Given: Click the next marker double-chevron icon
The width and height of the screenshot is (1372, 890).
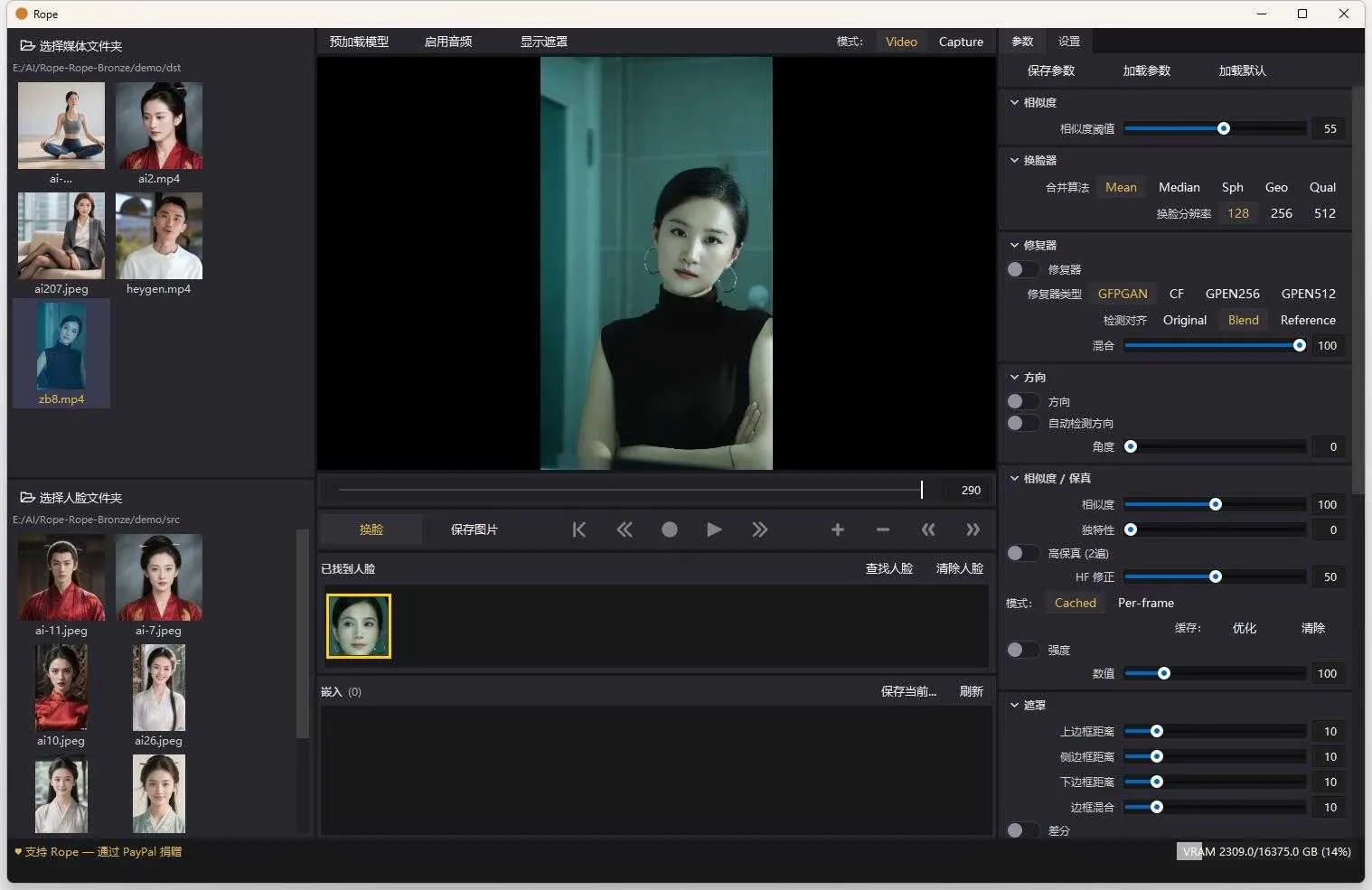Looking at the screenshot, I should click(x=973, y=529).
